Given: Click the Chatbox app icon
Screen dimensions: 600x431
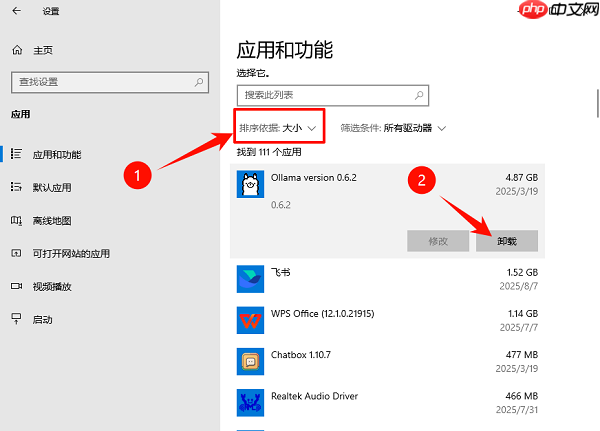Looking at the screenshot, I should 250,362.
